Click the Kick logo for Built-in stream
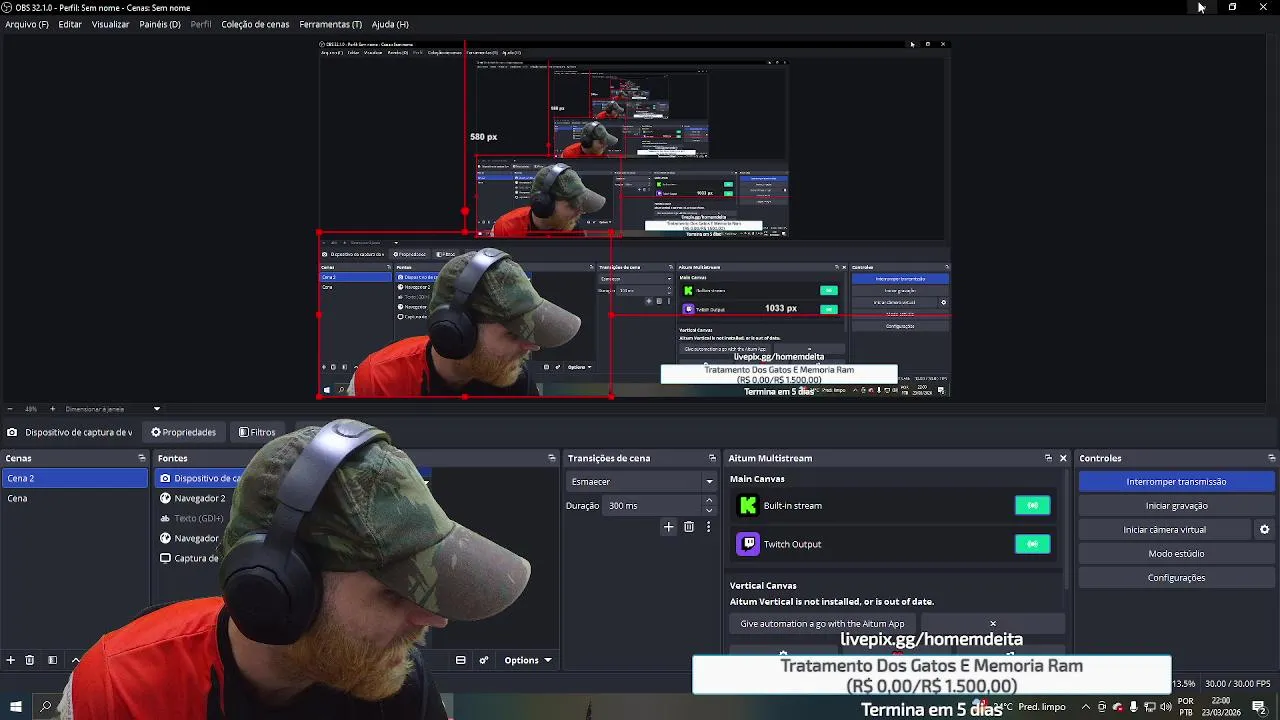Viewport: 1280px width, 720px height. 748,506
